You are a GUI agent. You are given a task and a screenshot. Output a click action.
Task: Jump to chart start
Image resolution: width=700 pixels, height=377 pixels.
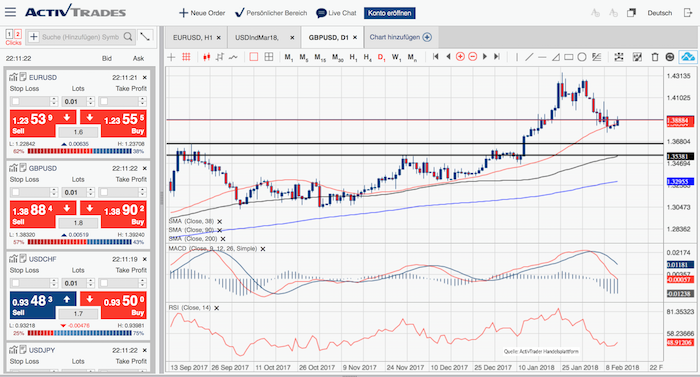tap(436, 57)
